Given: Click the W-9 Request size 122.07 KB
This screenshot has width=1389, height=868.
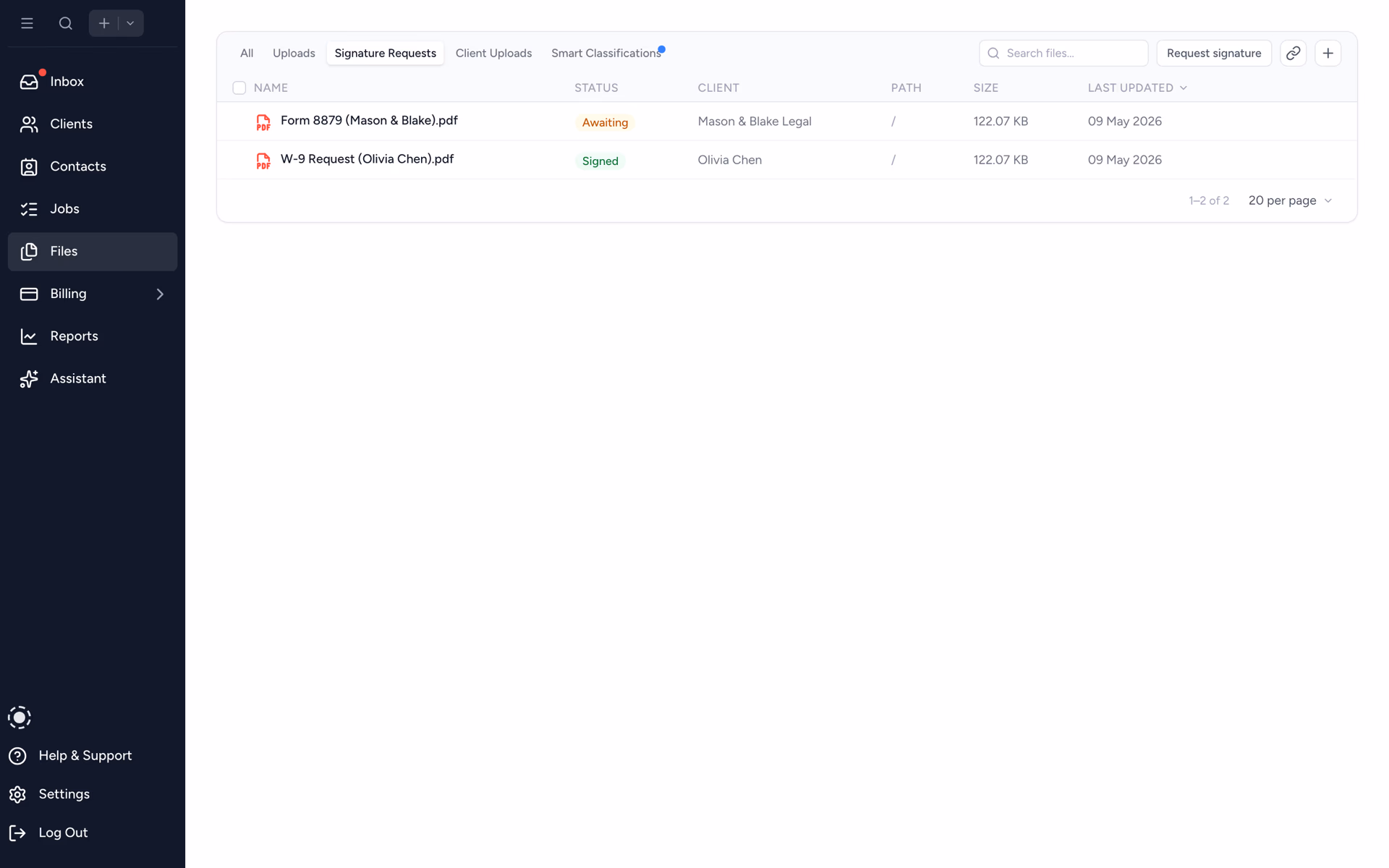Looking at the screenshot, I should [x=1001, y=160].
